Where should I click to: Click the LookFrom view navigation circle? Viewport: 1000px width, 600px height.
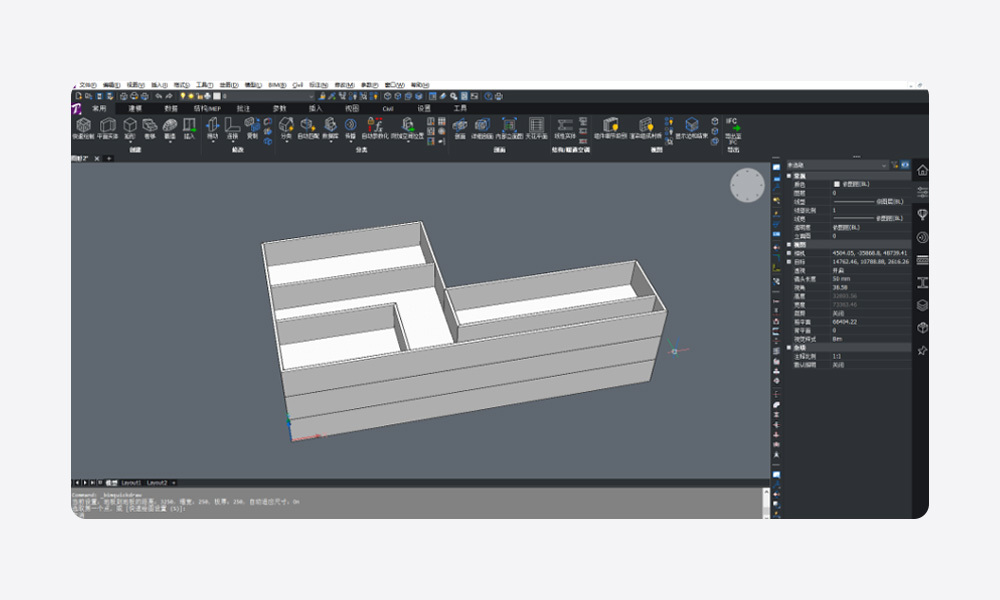point(747,186)
